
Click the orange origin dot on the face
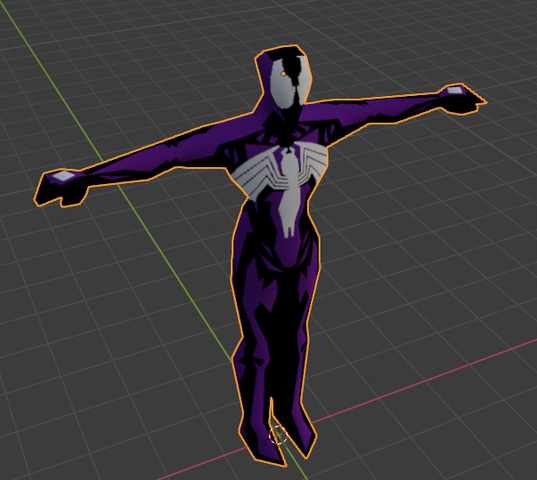[283, 74]
